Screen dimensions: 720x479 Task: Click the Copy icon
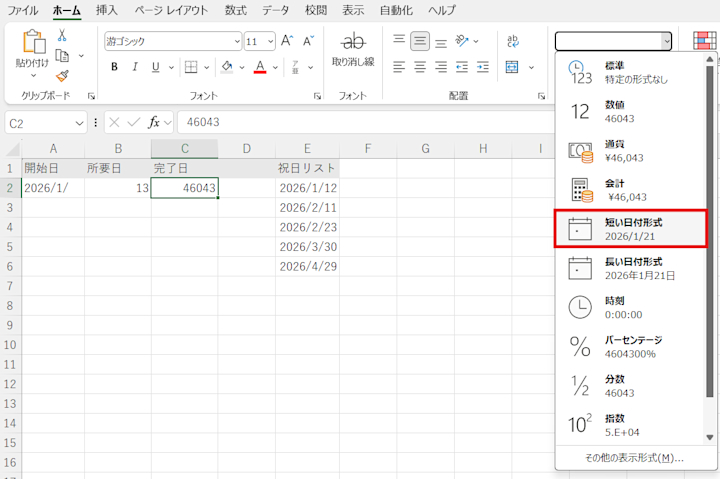pyautogui.click(x=62, y=56)
